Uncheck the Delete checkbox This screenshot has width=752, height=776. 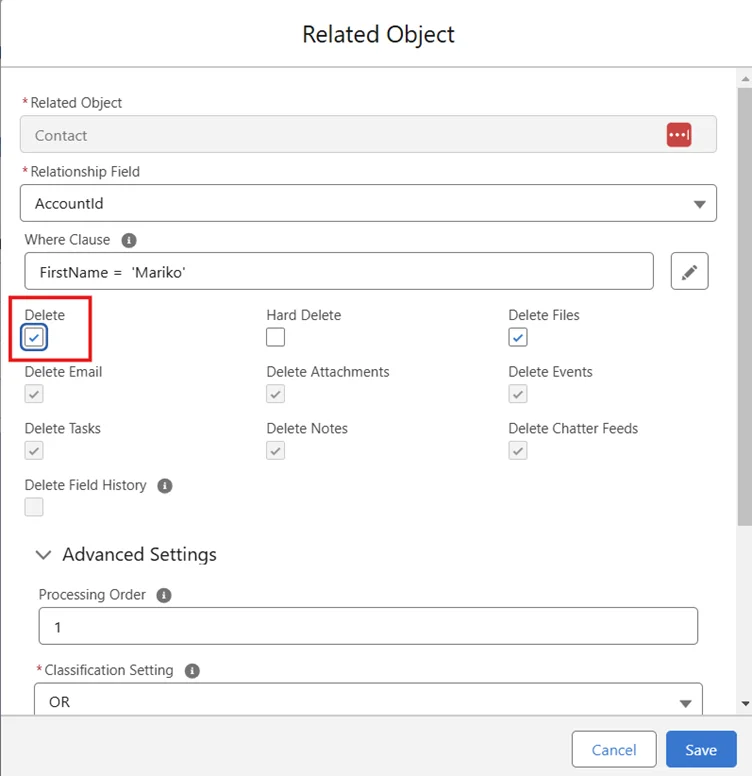tap(35, 338)
